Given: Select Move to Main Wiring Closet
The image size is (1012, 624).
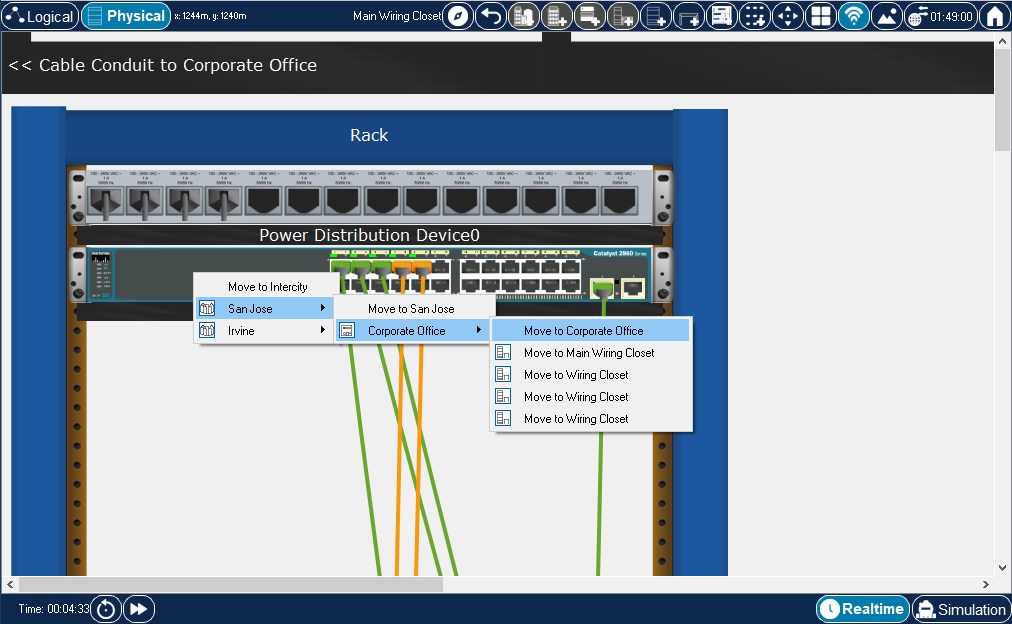Looking at the screenshot, I should [x=589, y=353].
